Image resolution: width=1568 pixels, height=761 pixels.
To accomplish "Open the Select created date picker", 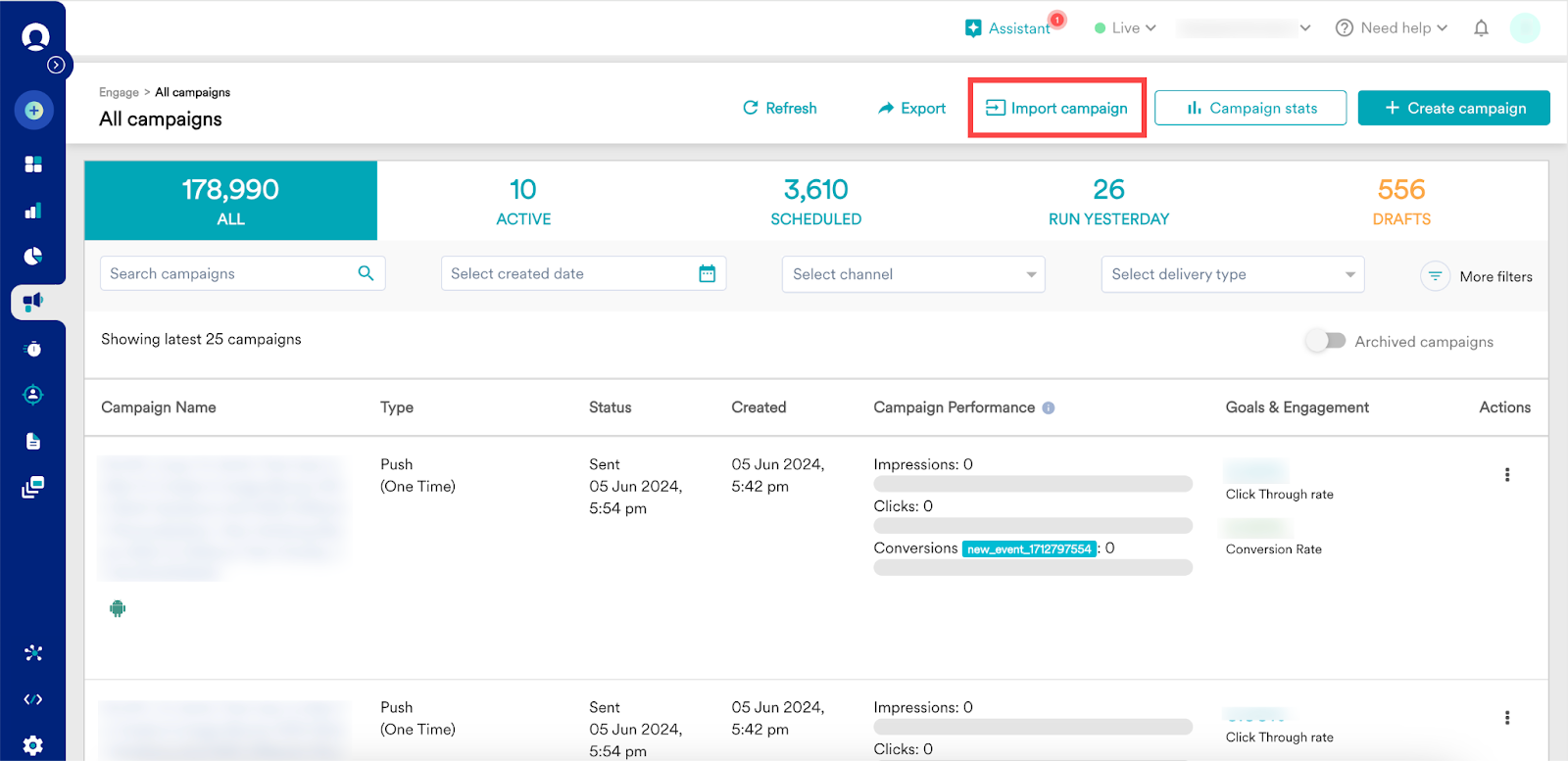I will coord(583,274).
